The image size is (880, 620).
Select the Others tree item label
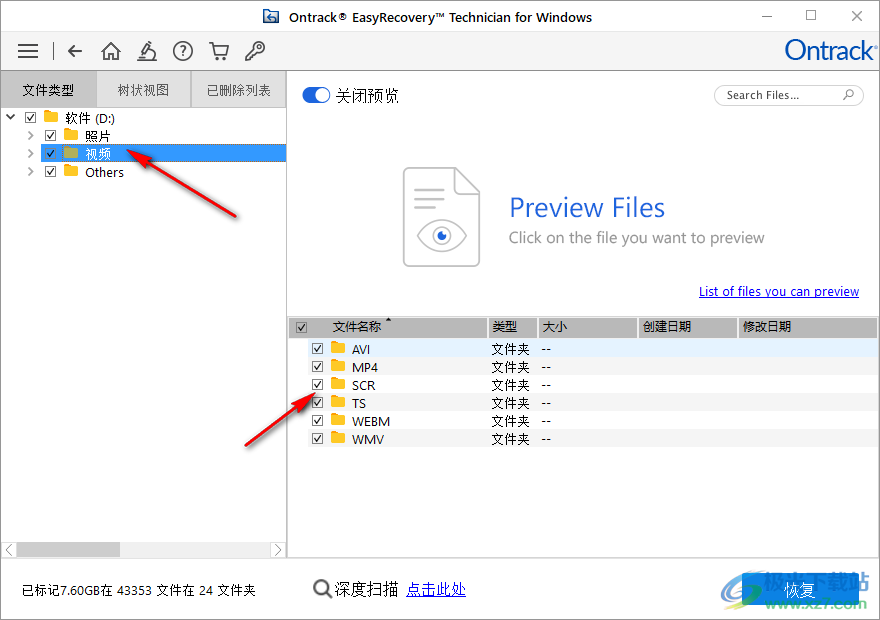pyautogui.click(x=104, y=172)
